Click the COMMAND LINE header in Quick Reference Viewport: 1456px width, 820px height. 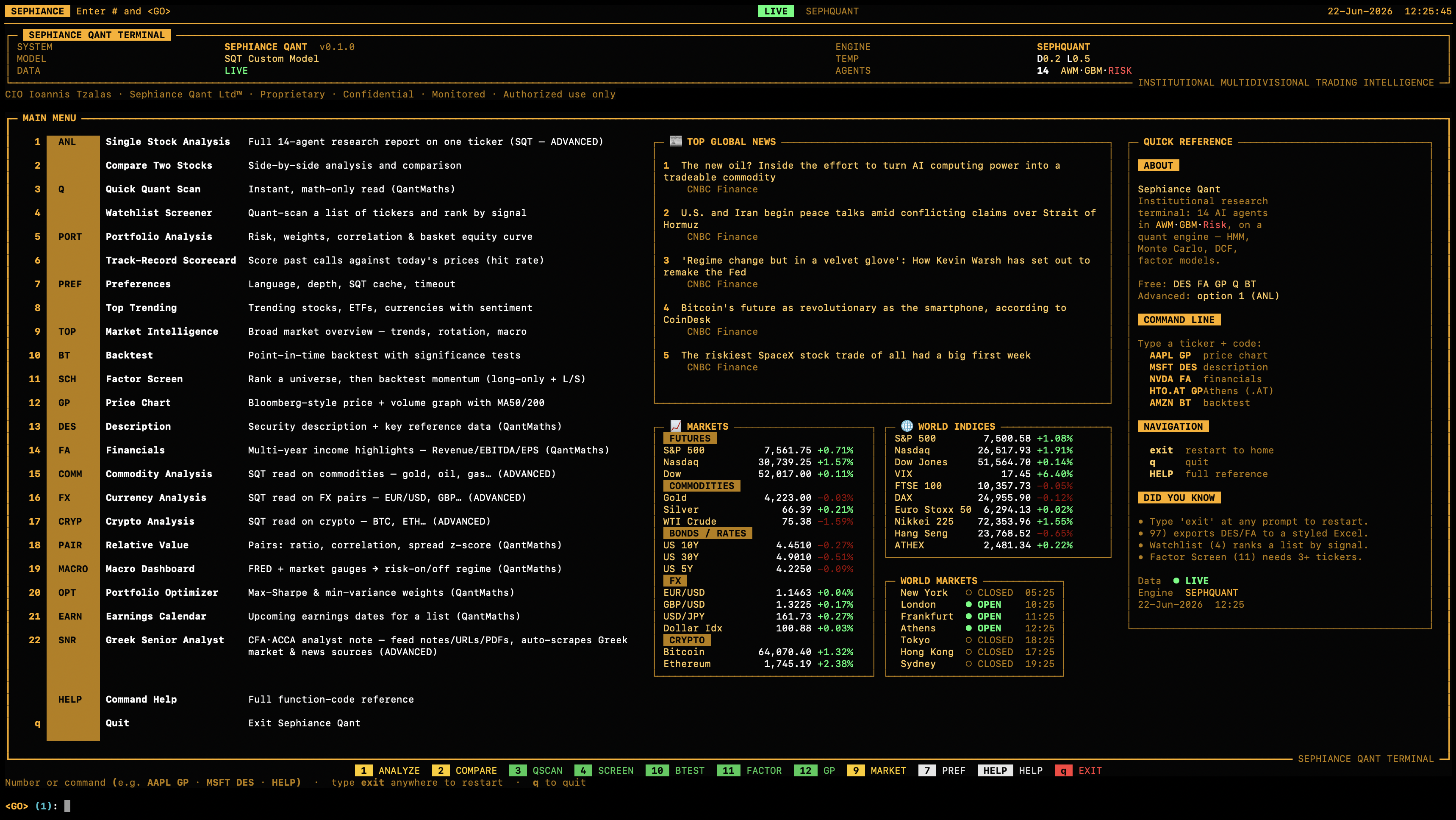click(1179, 320)
